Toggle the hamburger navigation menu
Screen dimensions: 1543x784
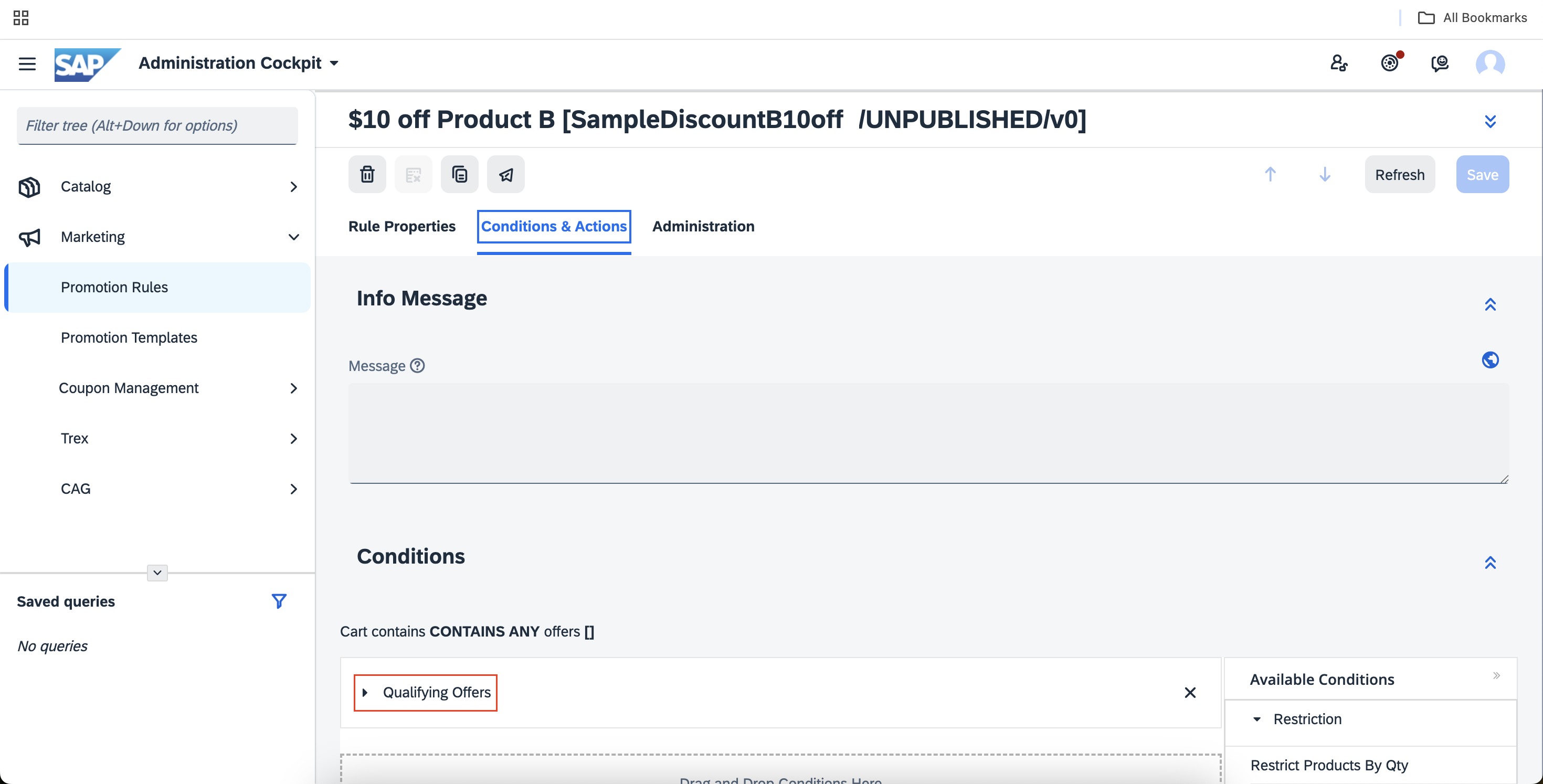pos(27,63)
